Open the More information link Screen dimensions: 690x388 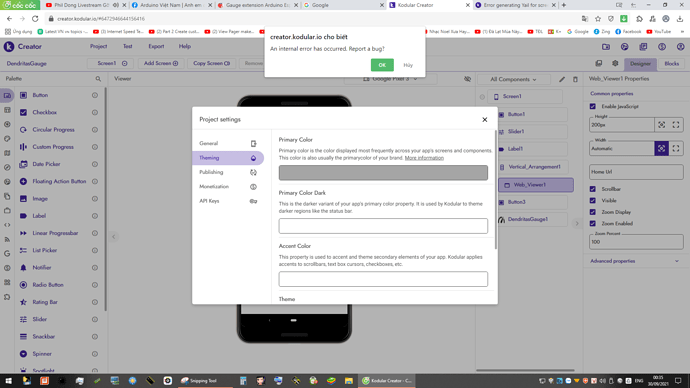tap(424, 158)
